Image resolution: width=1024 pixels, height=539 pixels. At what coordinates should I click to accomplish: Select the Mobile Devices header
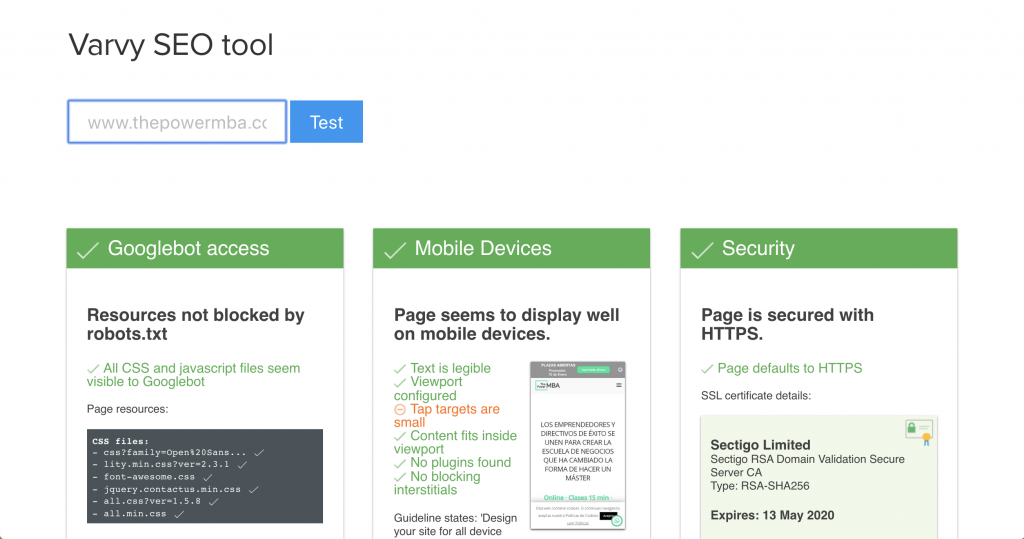[511, 248]
